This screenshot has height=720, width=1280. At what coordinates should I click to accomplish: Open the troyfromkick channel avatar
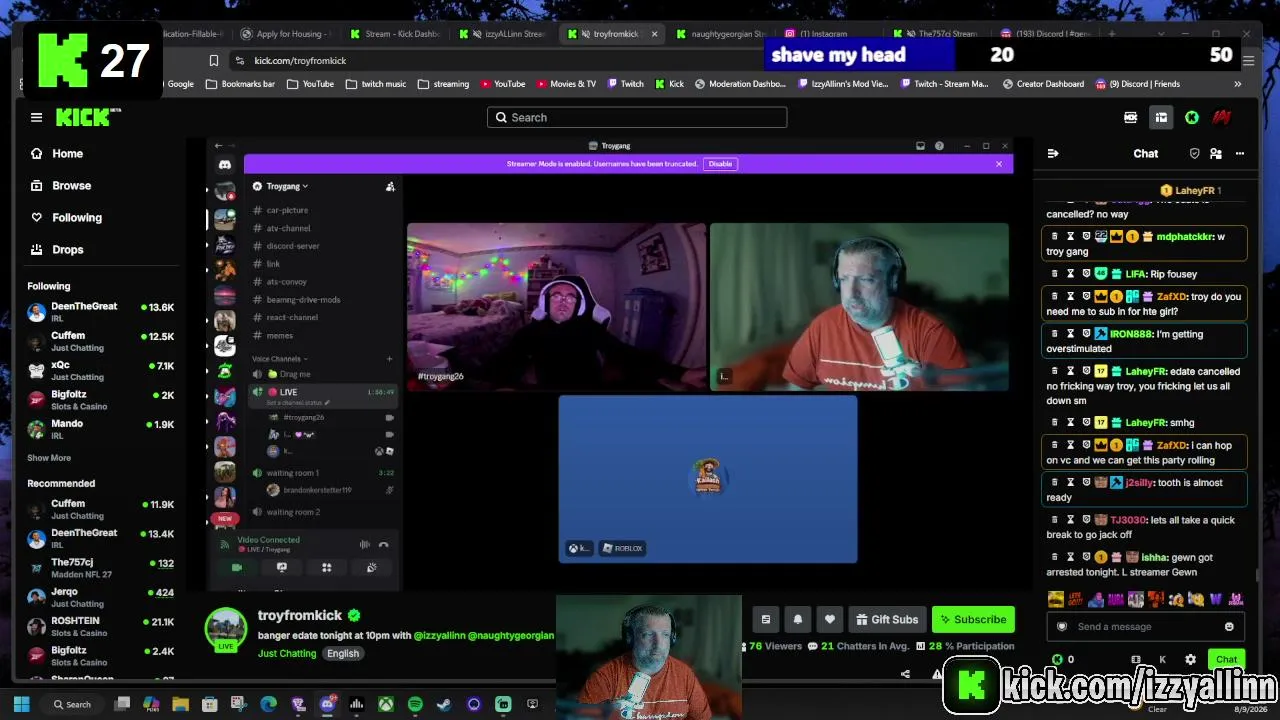click(x=226, y=628)
